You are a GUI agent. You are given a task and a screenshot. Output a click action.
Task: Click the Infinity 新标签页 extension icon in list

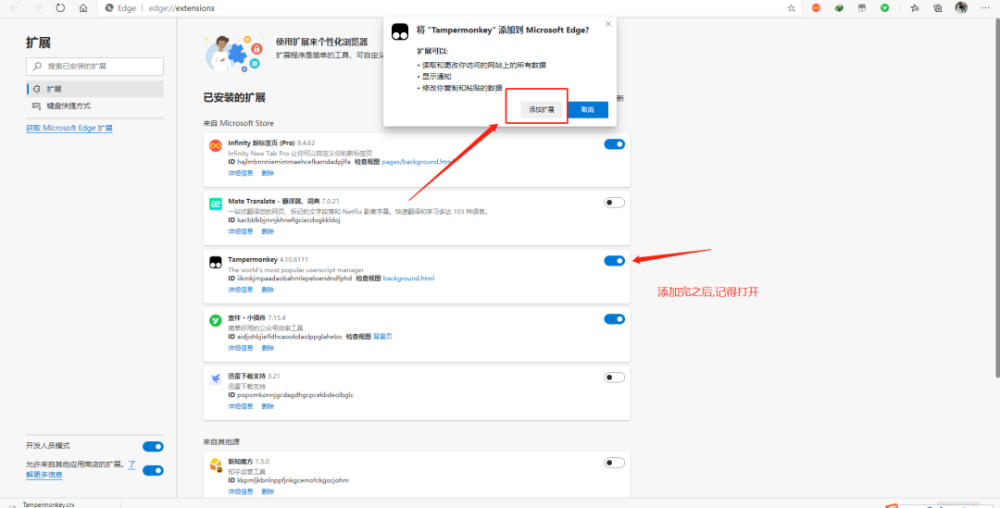point(216,145)
